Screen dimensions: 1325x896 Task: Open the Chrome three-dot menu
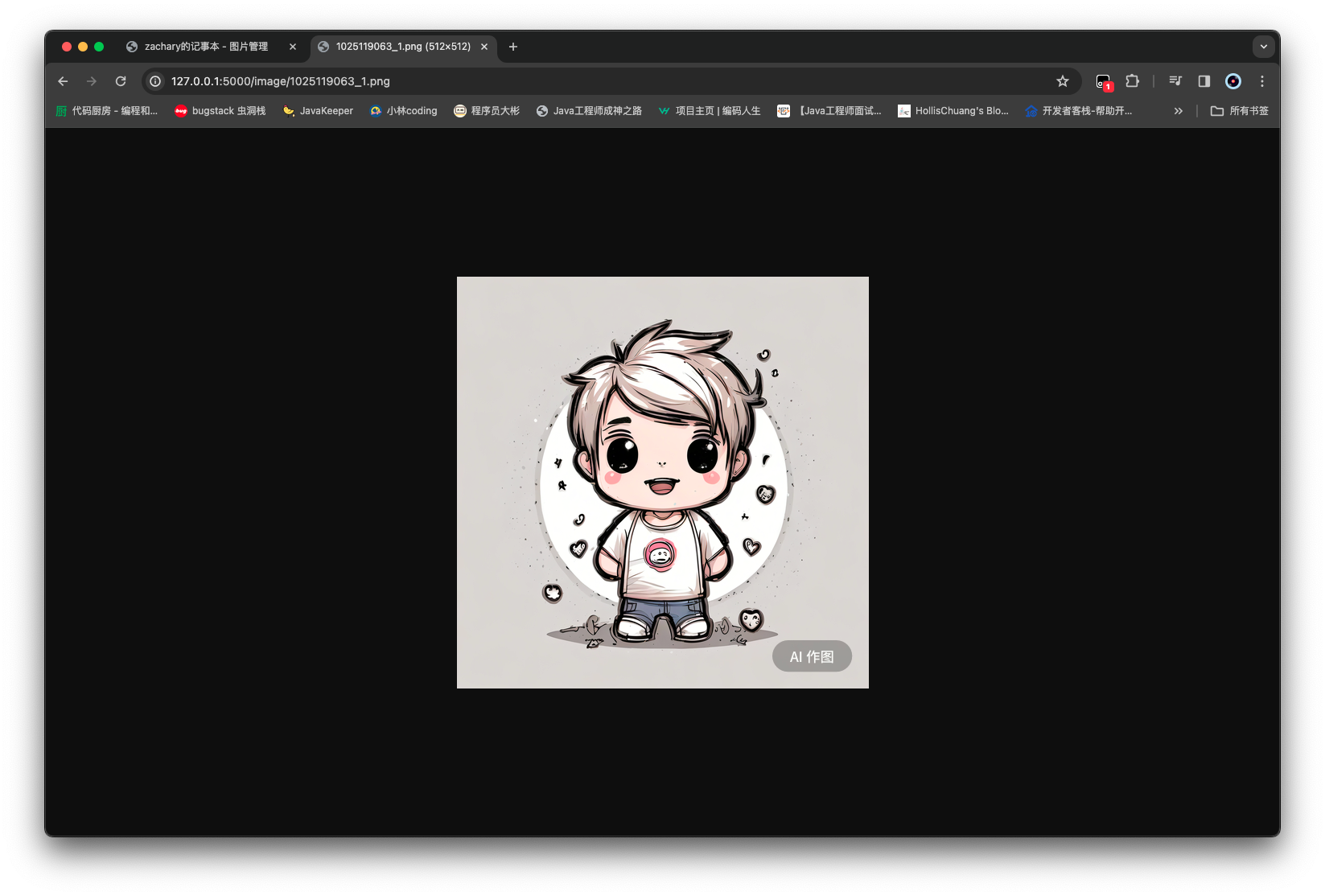point(1262,81)
